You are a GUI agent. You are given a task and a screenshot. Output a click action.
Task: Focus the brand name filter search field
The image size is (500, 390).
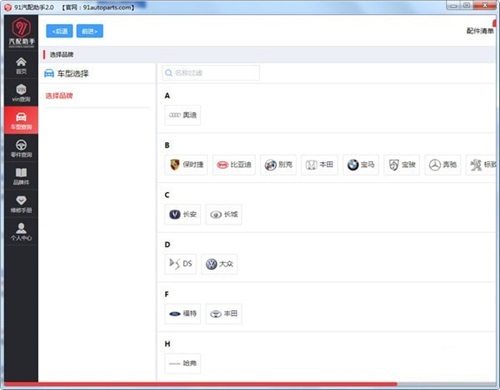coord(211,73)
